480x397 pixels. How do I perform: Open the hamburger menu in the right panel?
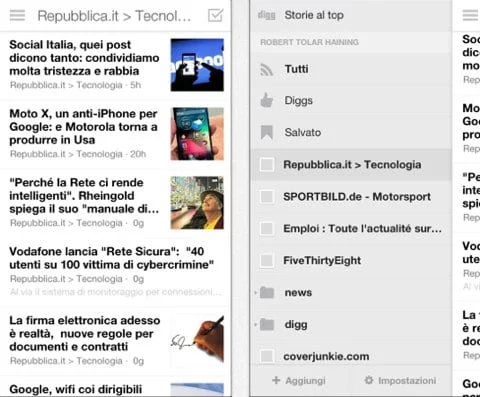(x=471, y=15)
